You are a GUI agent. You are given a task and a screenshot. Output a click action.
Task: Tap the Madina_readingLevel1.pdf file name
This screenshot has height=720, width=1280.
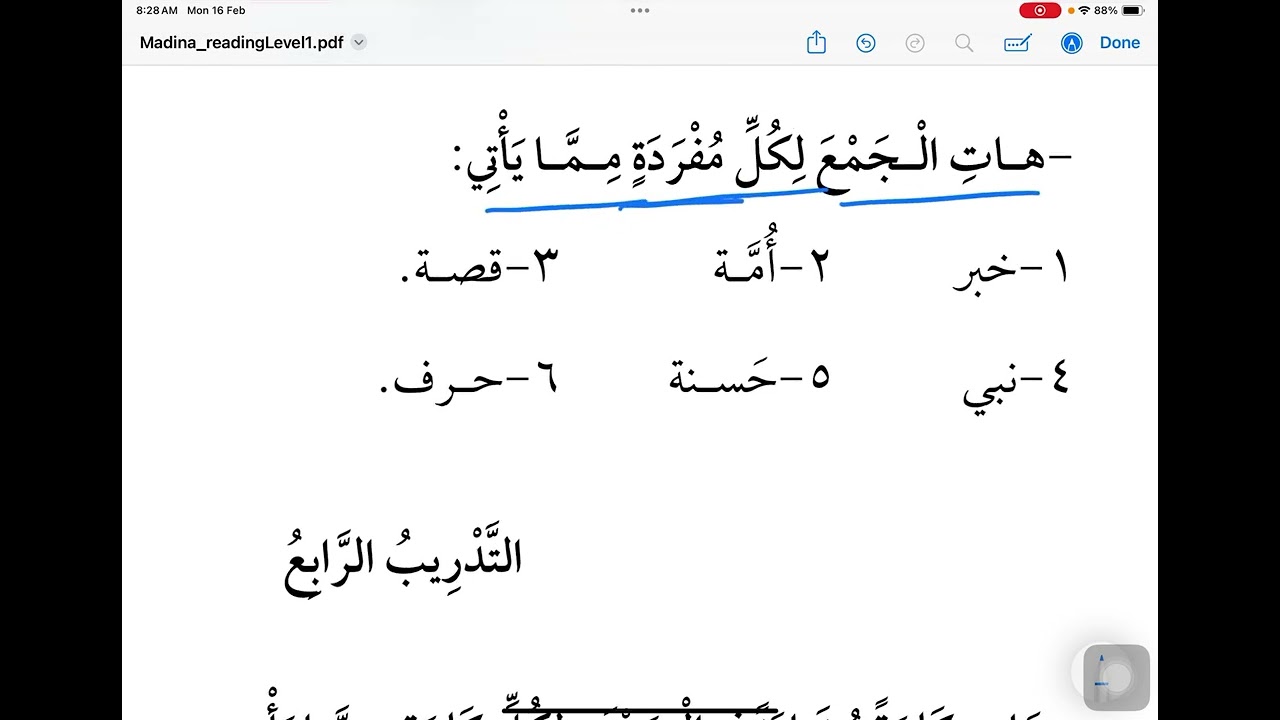(x=241, y=43)
